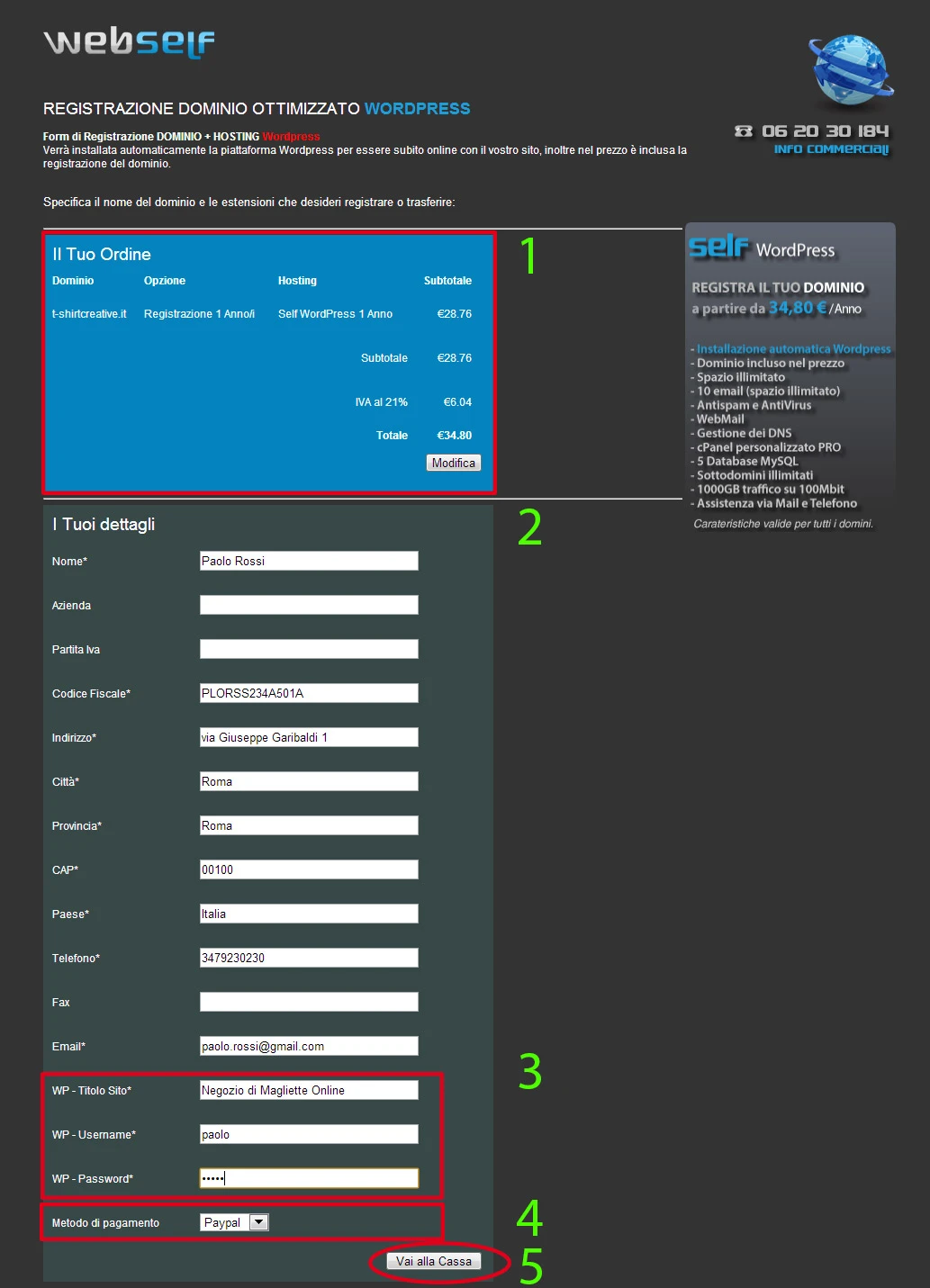Click 'Sottodomini illimitati' feature line
The height and width of the screenshot is (1288, 930).
click(754, 475)
